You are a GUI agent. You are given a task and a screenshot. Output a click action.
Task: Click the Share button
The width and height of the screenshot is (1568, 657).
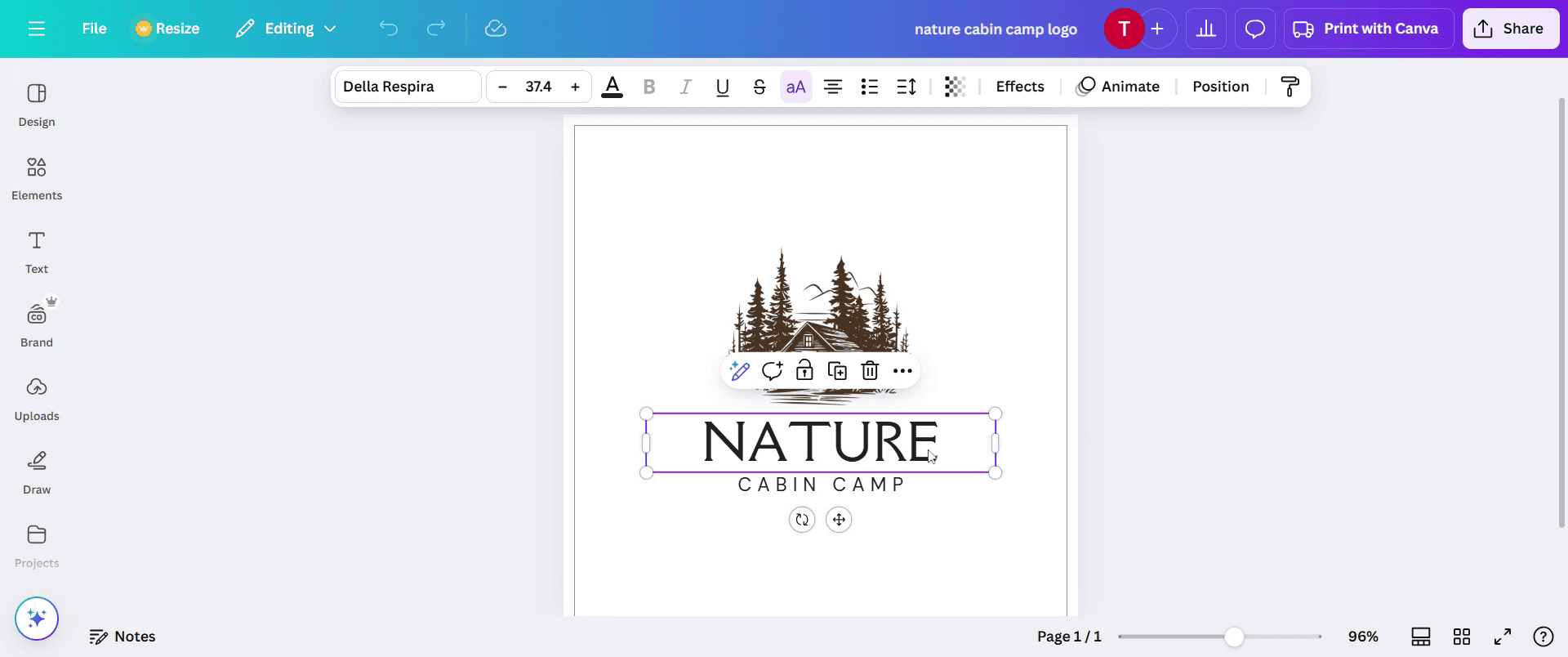(x=1511, y=29)
